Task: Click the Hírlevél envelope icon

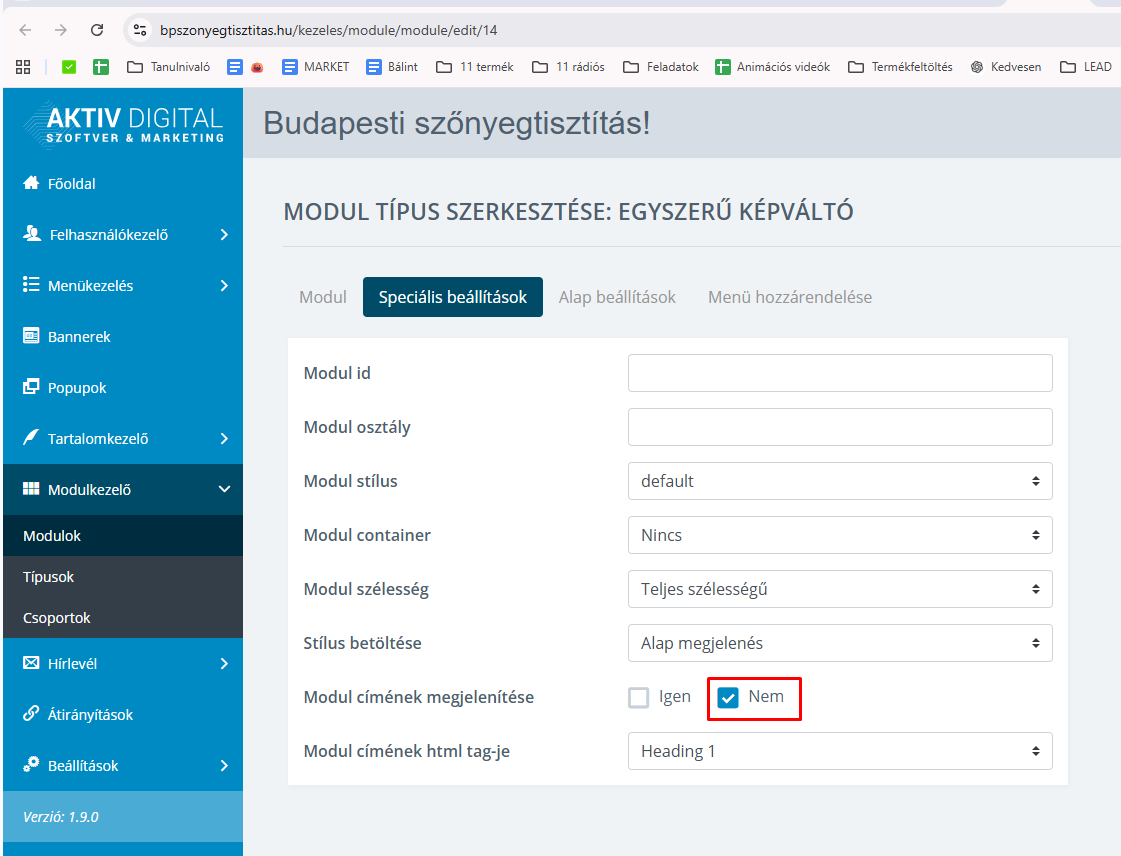Action: tap(31, 663)
